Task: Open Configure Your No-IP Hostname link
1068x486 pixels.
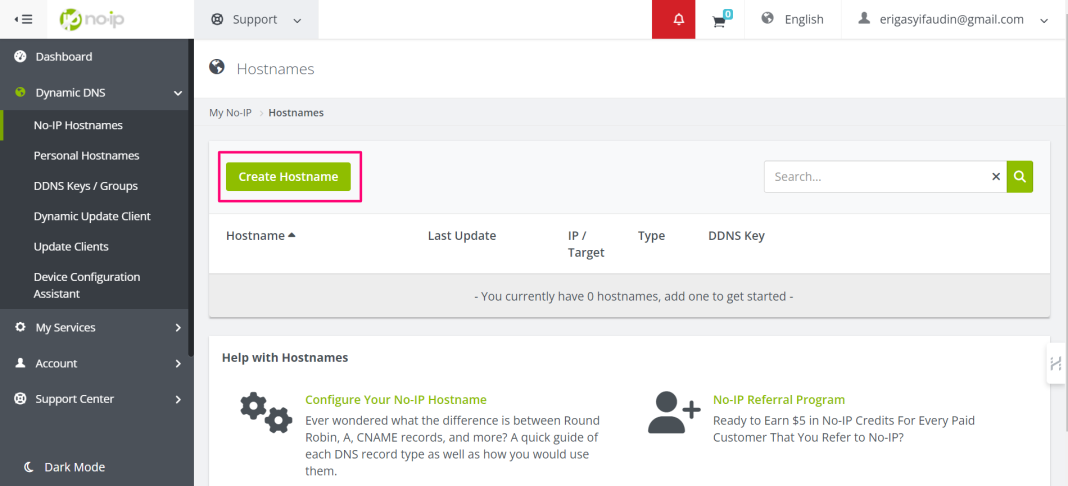Action: coord(395,399)
